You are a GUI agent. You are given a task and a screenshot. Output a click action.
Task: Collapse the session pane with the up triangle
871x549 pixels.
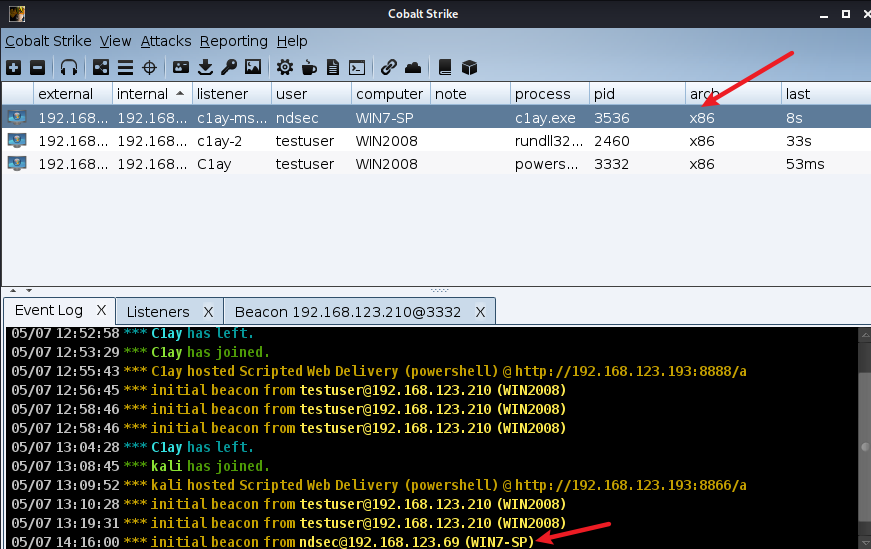[13, 290]
